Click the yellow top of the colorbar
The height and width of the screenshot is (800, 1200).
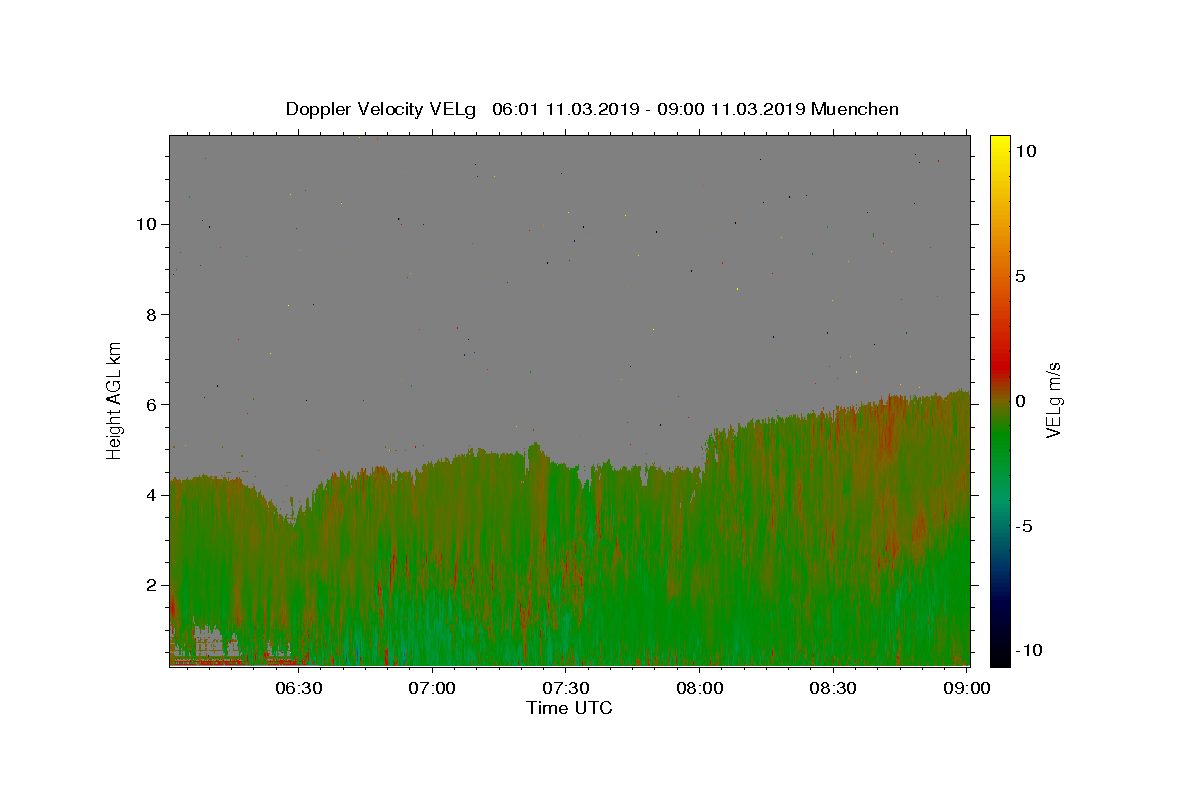click(x=1000, y=145)
